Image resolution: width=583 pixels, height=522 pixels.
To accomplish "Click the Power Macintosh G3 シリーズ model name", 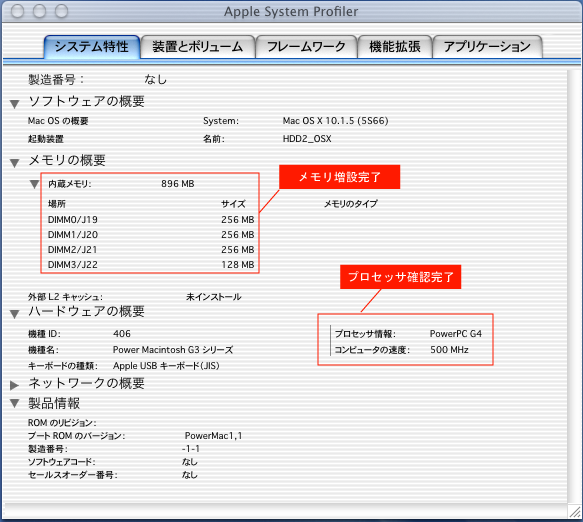I will click(173, 350).
